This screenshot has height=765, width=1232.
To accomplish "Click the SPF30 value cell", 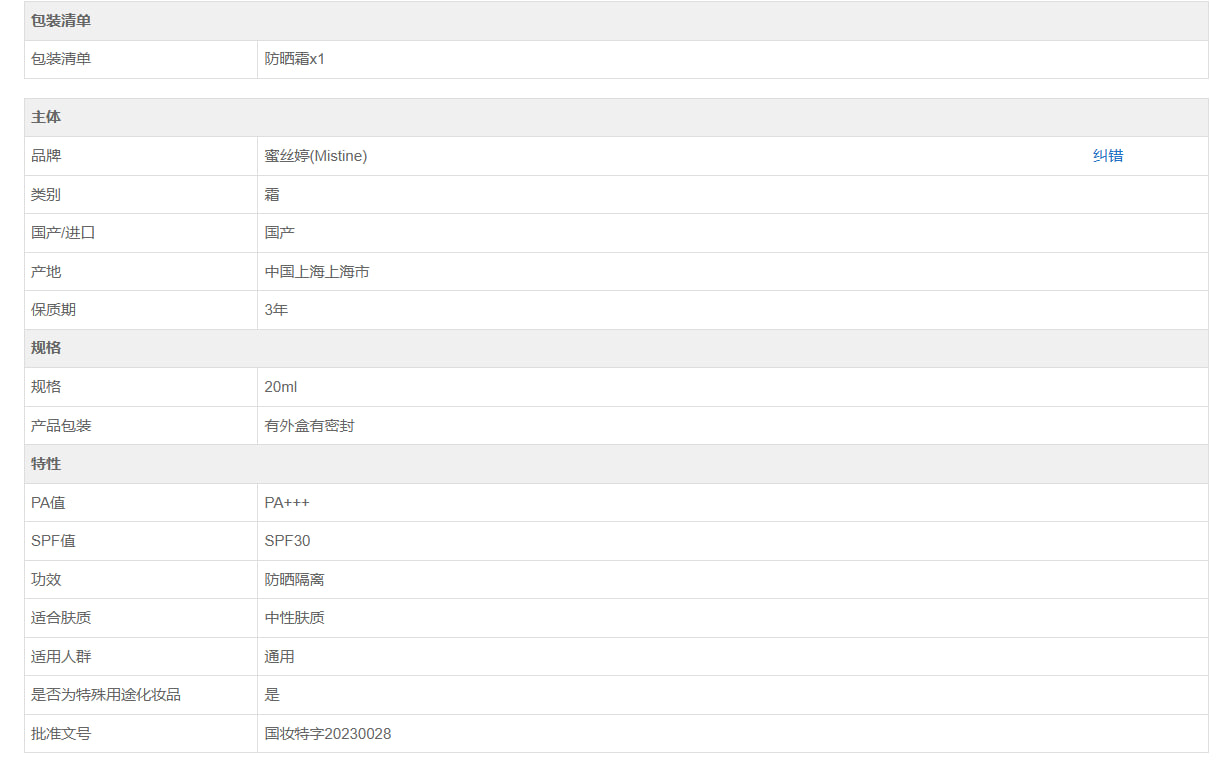I will [x=287, y=541].
